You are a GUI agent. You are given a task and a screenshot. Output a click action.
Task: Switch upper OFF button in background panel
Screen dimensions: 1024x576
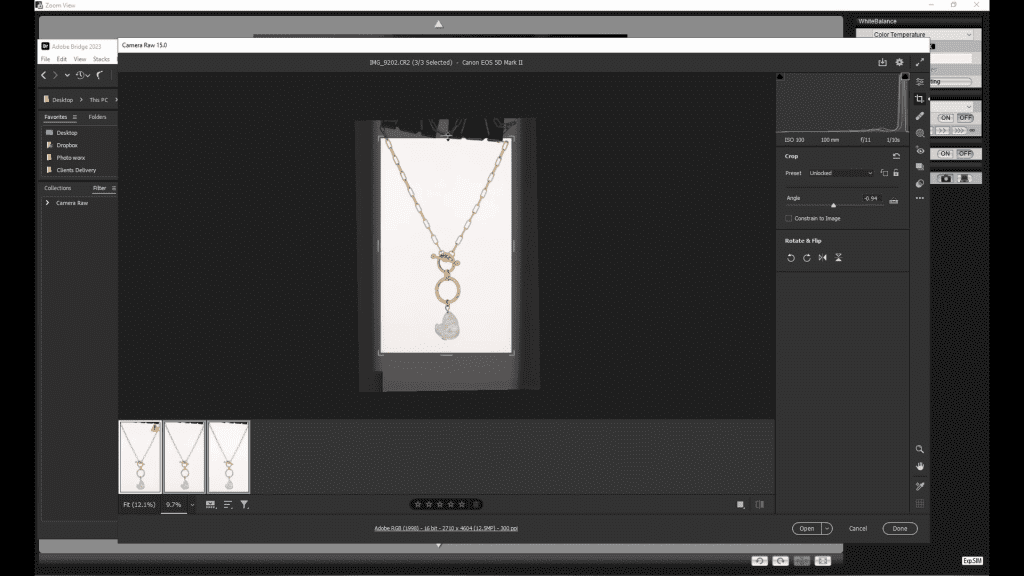(965, 118)
